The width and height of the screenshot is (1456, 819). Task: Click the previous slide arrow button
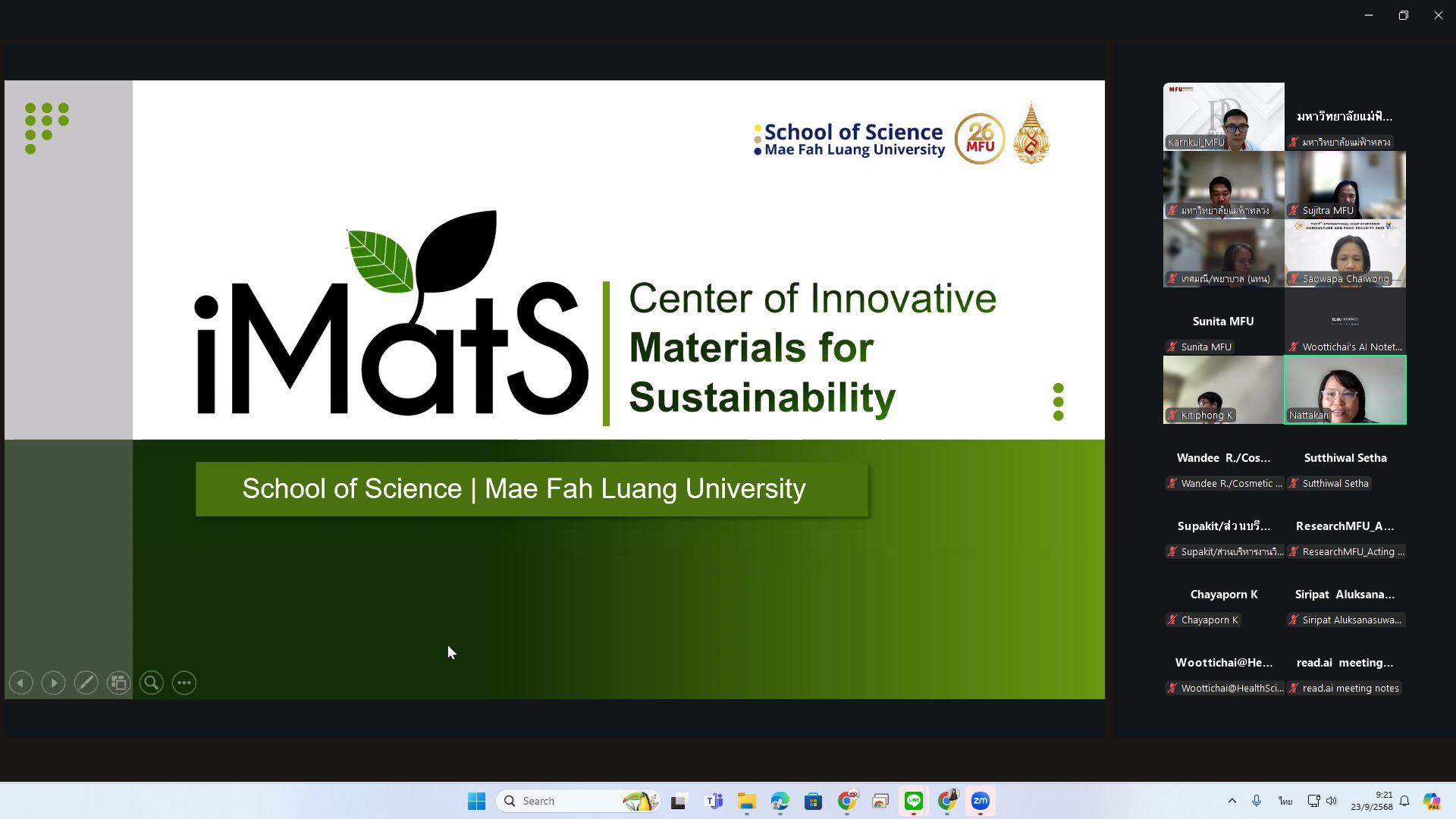[21, 683]
